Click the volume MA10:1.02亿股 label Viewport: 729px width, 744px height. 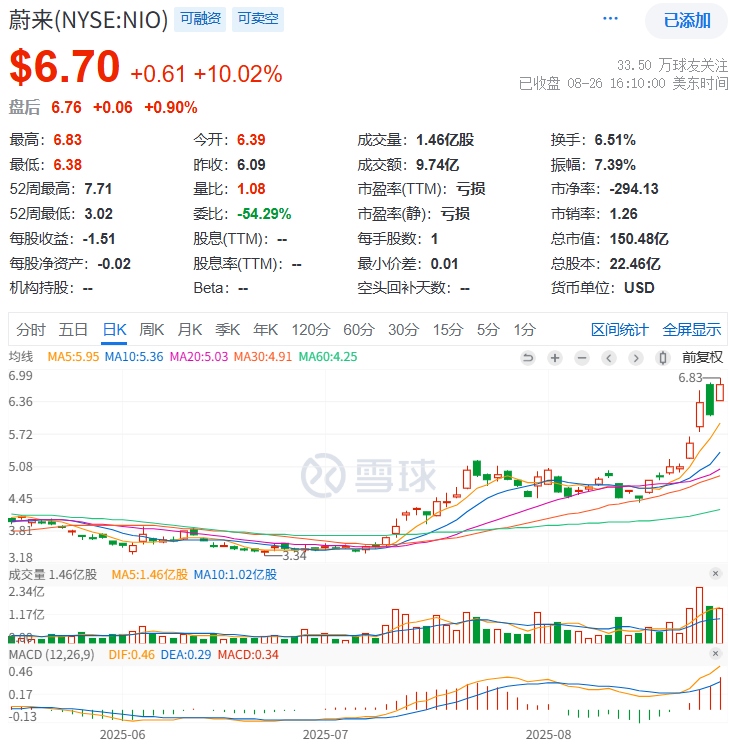coord(235,575)
